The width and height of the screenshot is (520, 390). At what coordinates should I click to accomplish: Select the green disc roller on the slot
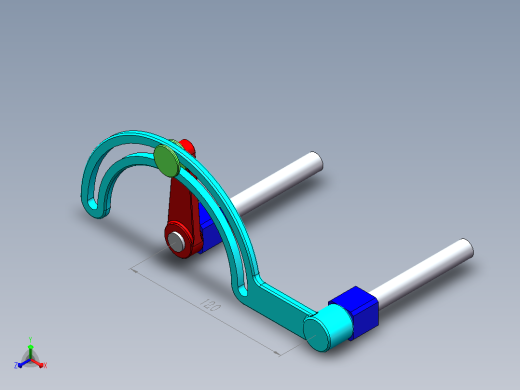[167, 160]
